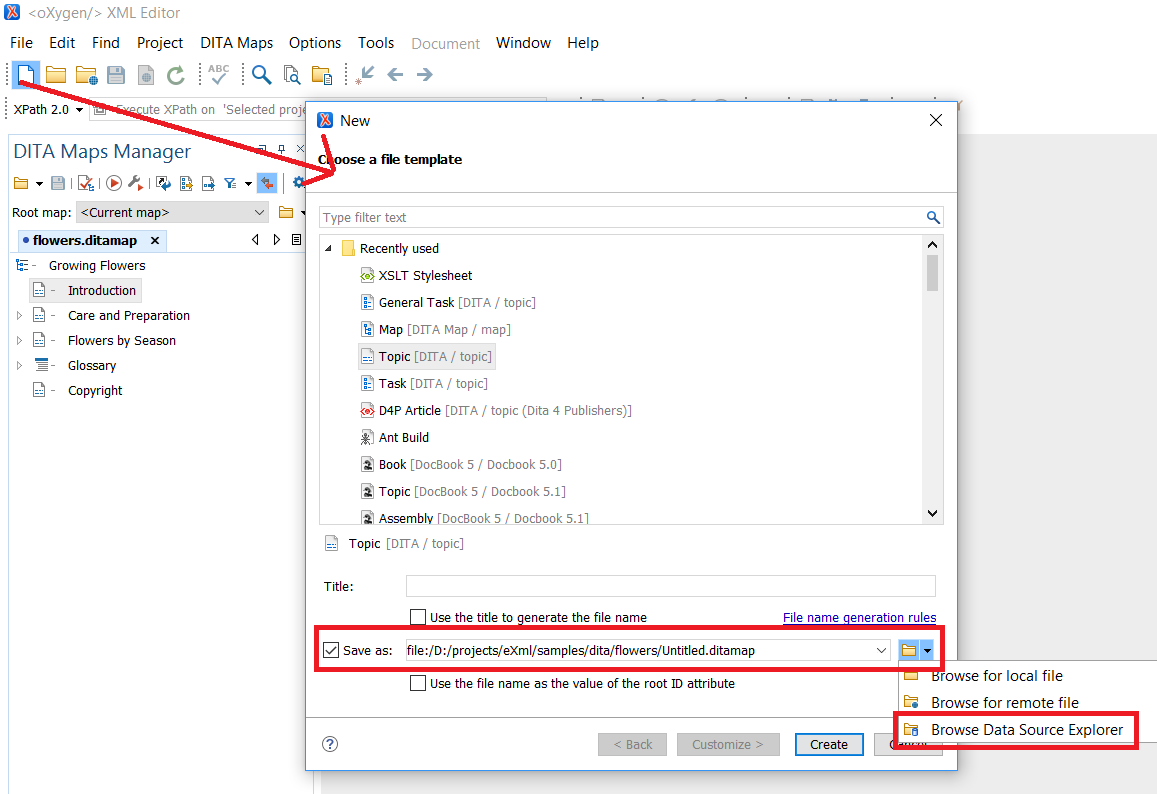Save the document using the main toolbar floppy icon

(x=116, y=75)
